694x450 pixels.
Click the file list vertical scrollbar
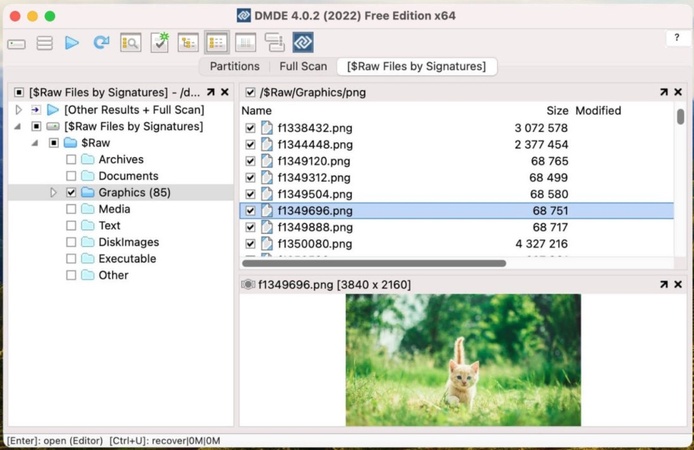[x=680, y=117]
